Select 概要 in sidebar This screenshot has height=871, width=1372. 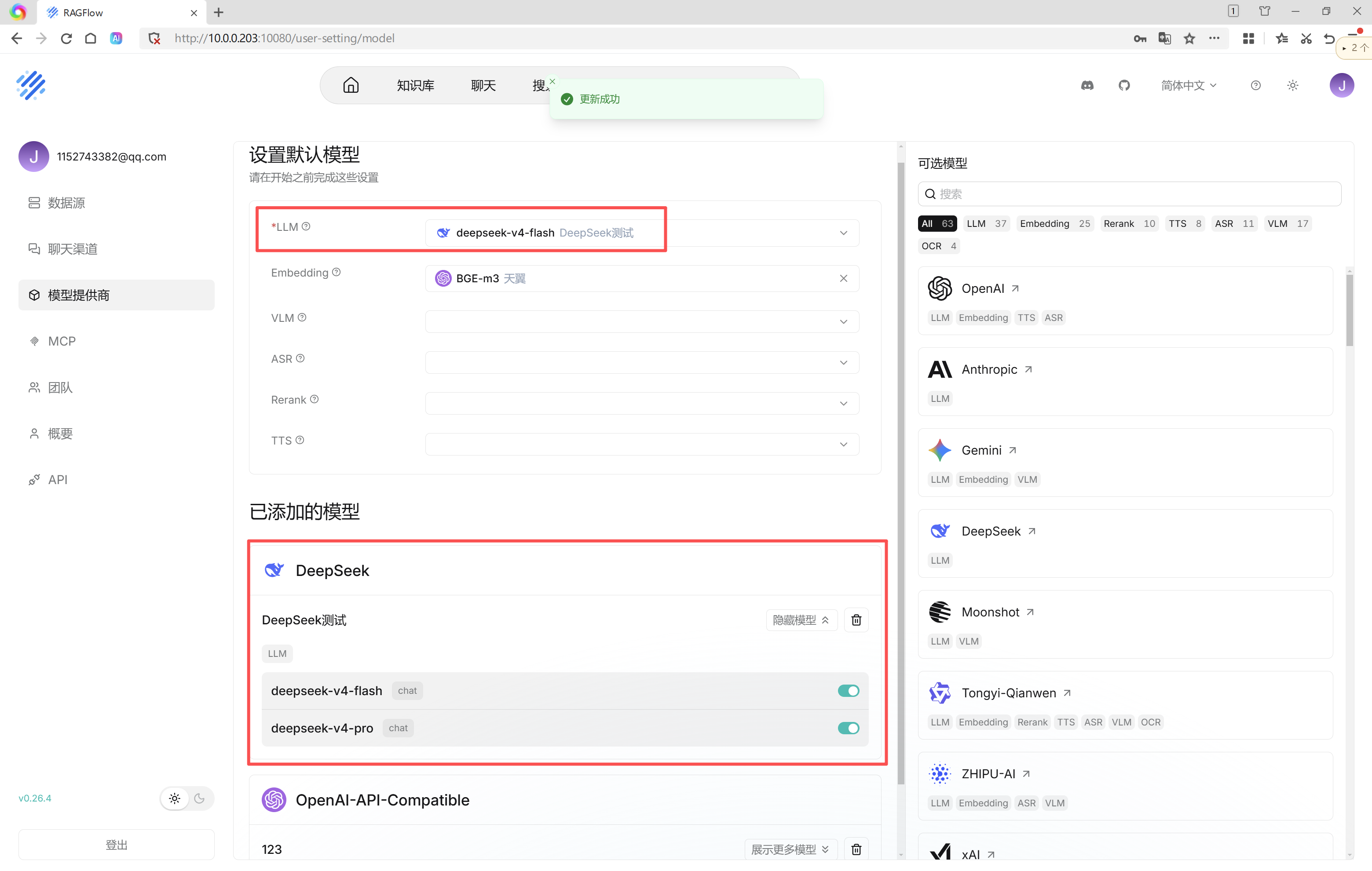[116, 434]
